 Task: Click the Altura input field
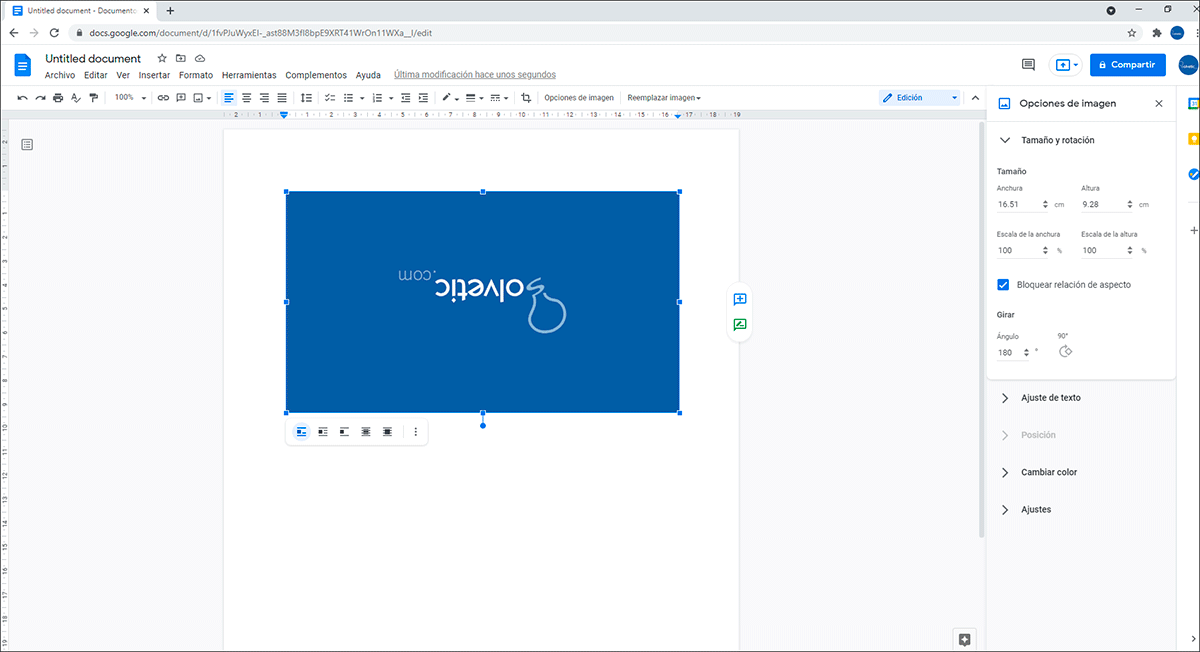[x=1107, y=205]
